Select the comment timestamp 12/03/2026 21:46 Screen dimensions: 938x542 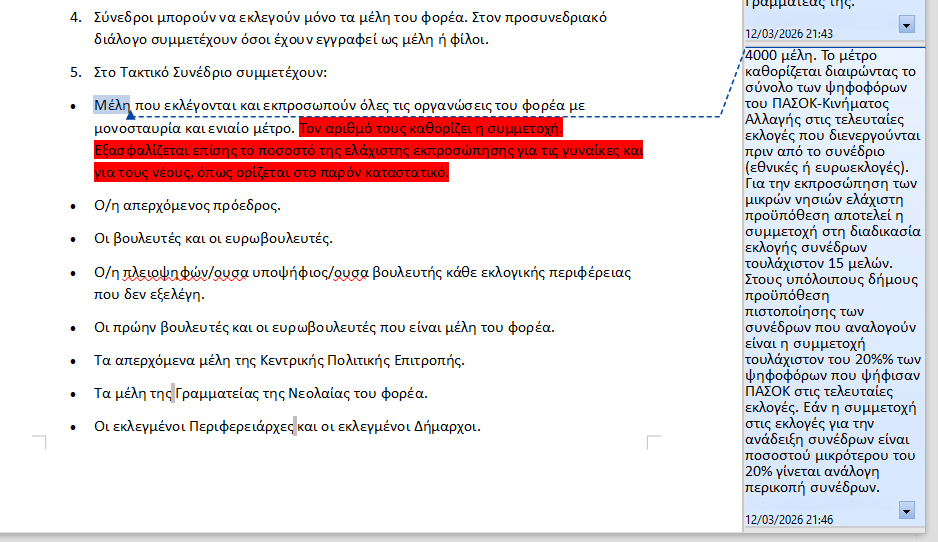tap(789, 520)
